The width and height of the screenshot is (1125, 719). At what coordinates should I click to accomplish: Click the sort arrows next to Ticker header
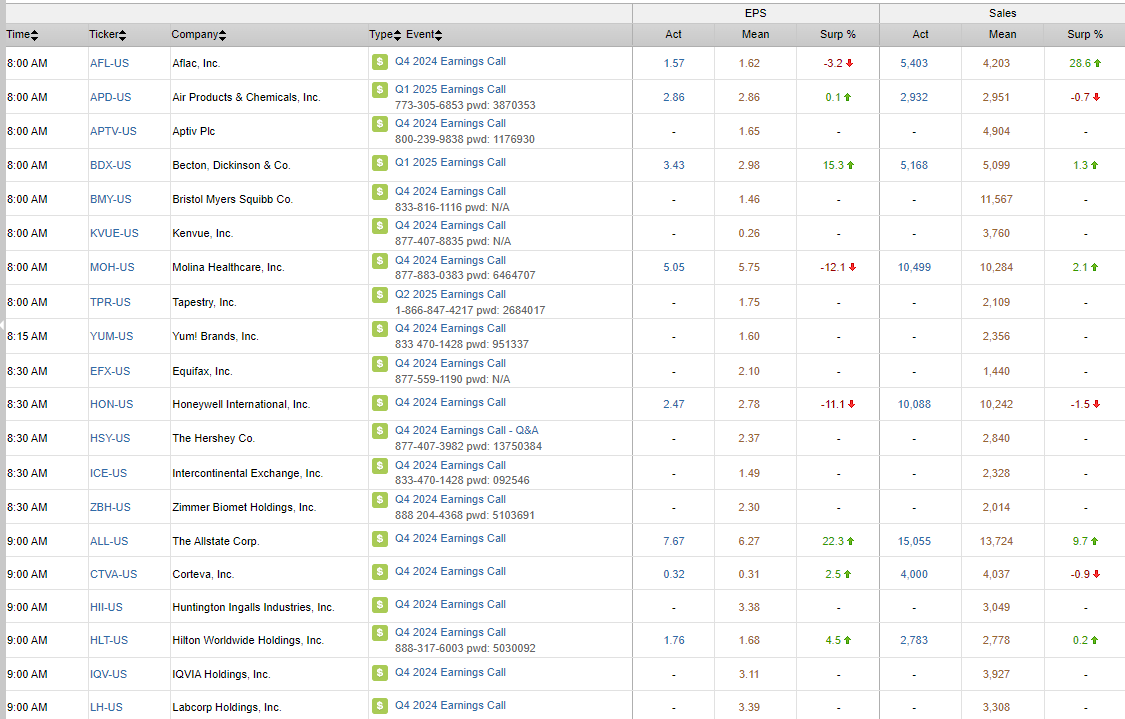click(123, 35)
